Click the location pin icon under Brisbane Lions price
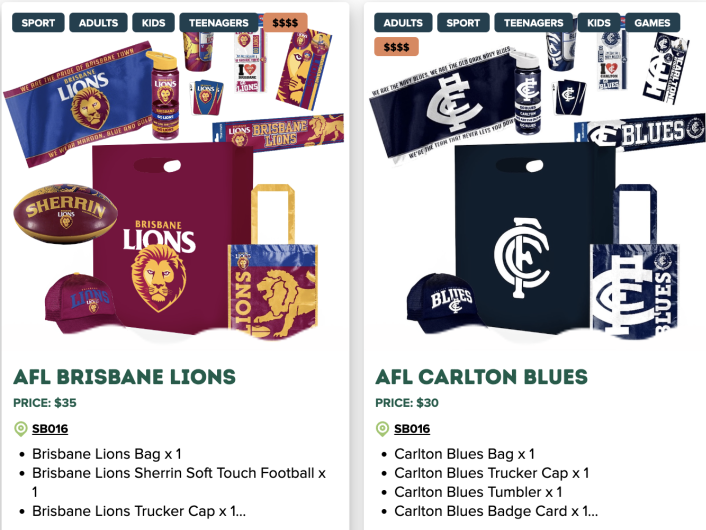This screenshot has height=530, width=706. pyautogui.click(x=21, y=429)
